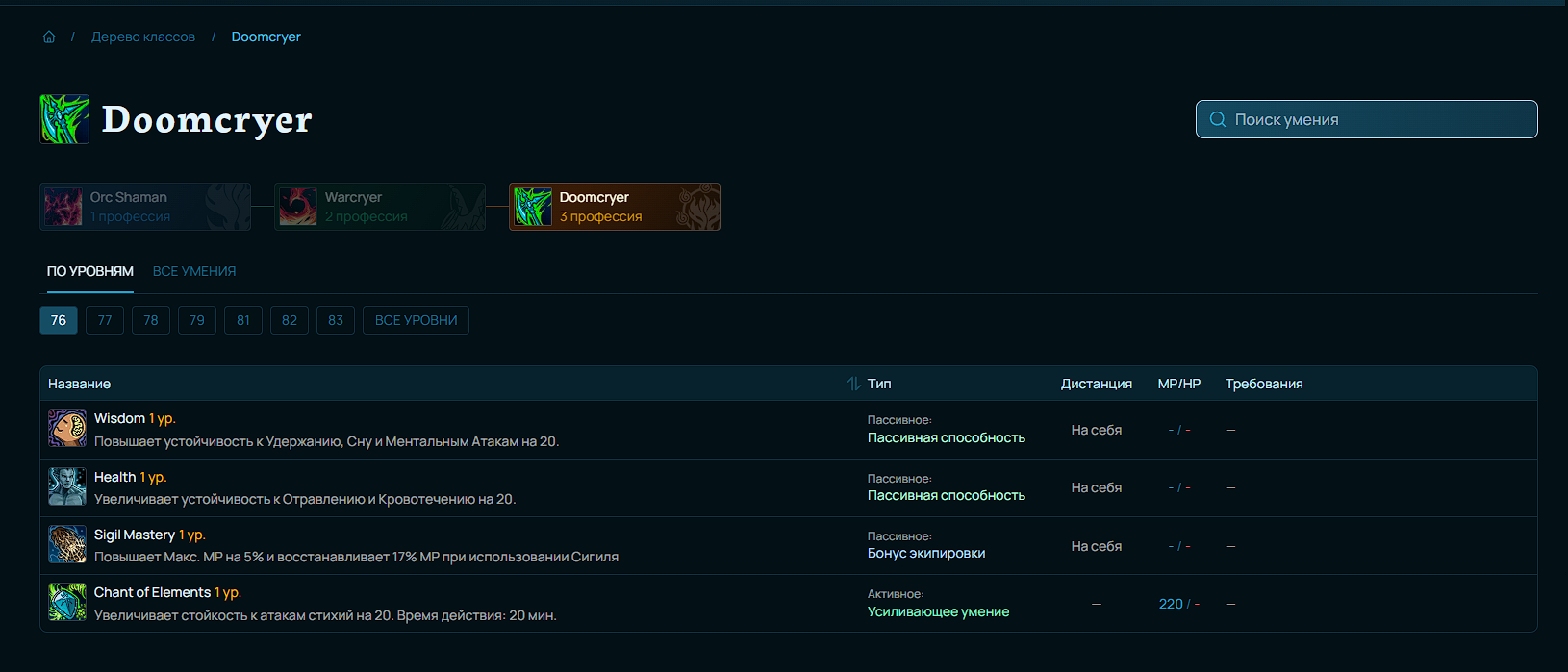This screenshot has width=1568, height=672.
Task: Click the Warcryer profession icon
Action: [298, 207]
